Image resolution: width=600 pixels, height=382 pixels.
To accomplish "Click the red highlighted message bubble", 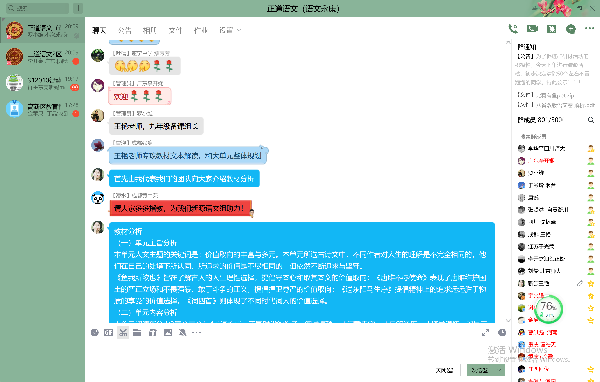I will (x=181, y=208).
